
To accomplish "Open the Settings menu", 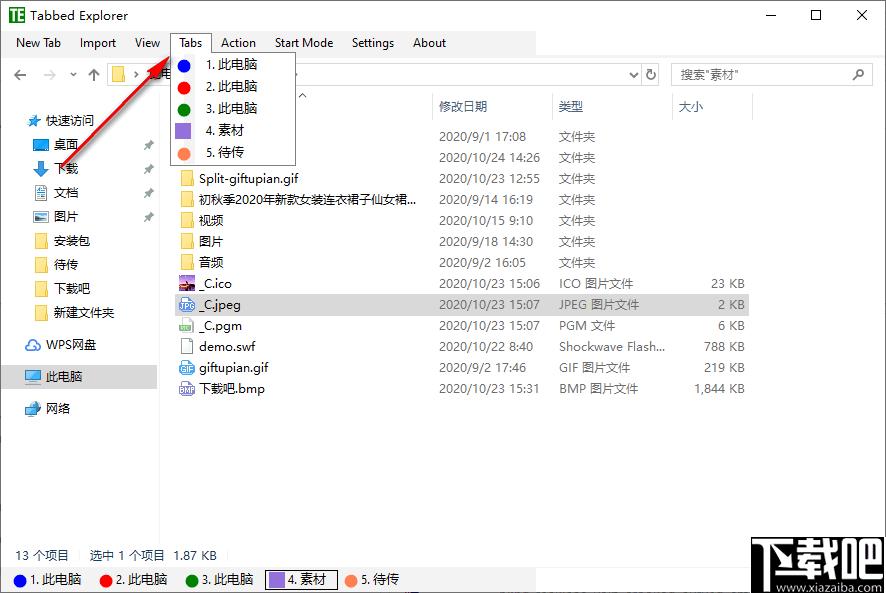I will click(x=373, y=43).
